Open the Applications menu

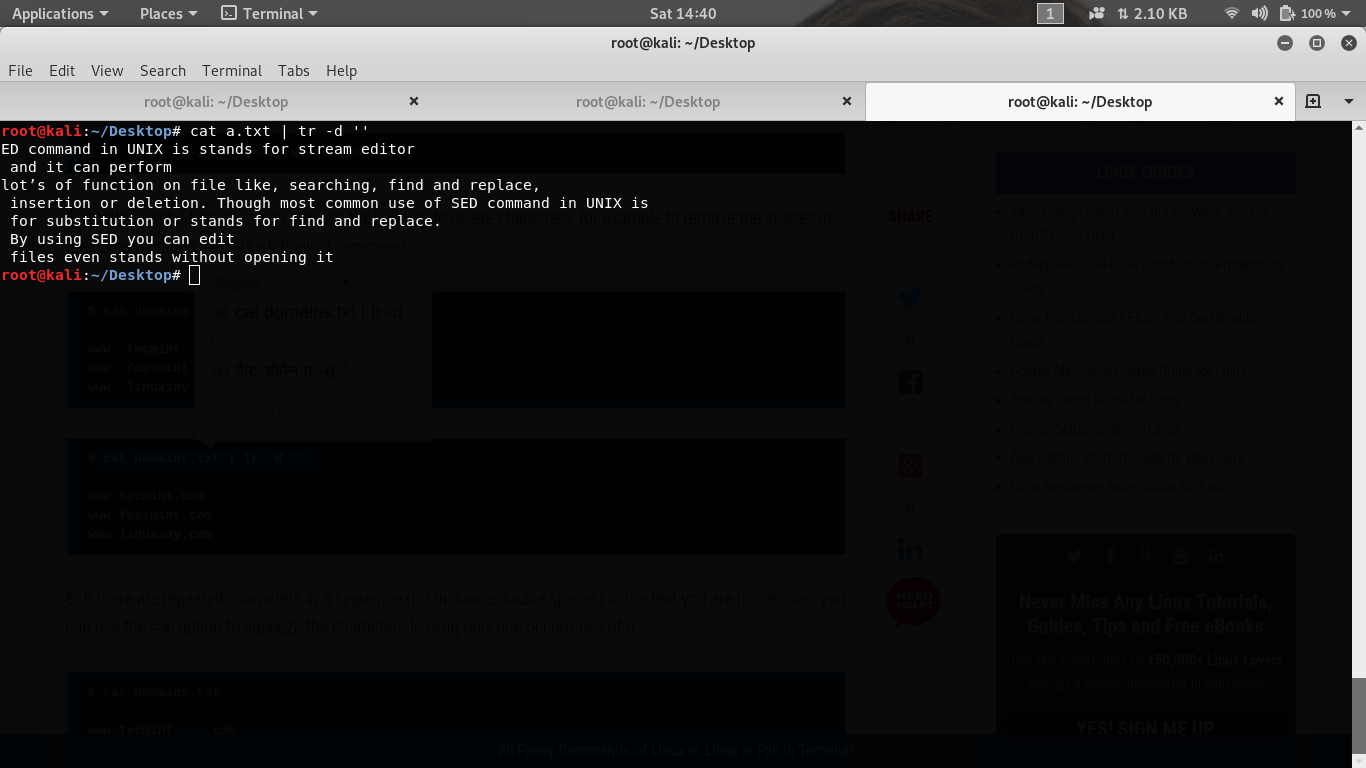[53, 13]
